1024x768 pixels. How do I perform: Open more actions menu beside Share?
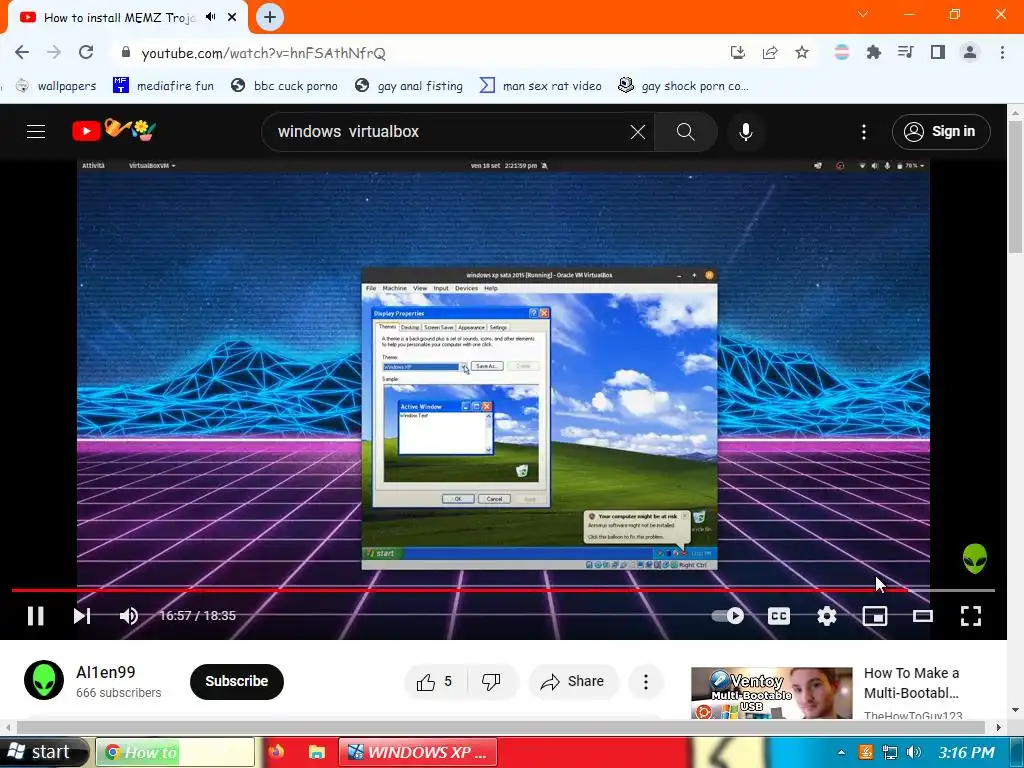[x=646, y=682]
